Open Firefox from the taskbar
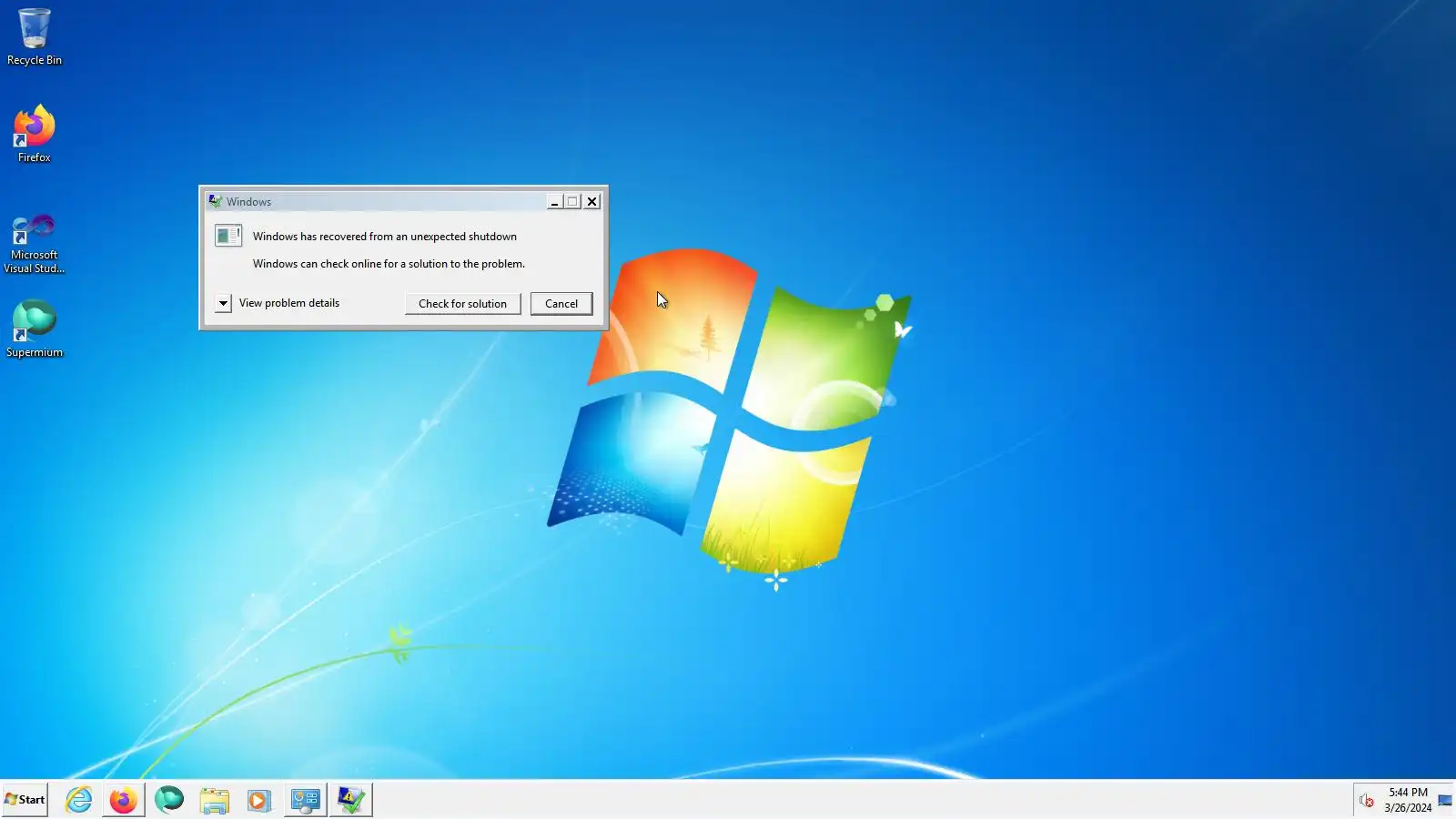The image size is (1456, 819). pos(123,800)
